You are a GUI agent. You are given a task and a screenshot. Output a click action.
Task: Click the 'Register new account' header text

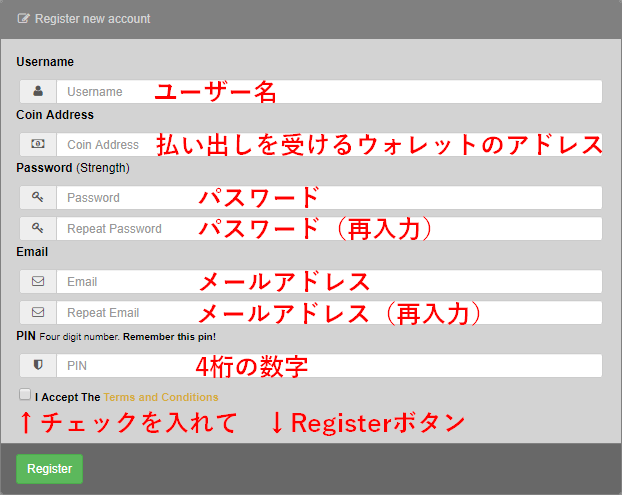(x=92, y=19)
